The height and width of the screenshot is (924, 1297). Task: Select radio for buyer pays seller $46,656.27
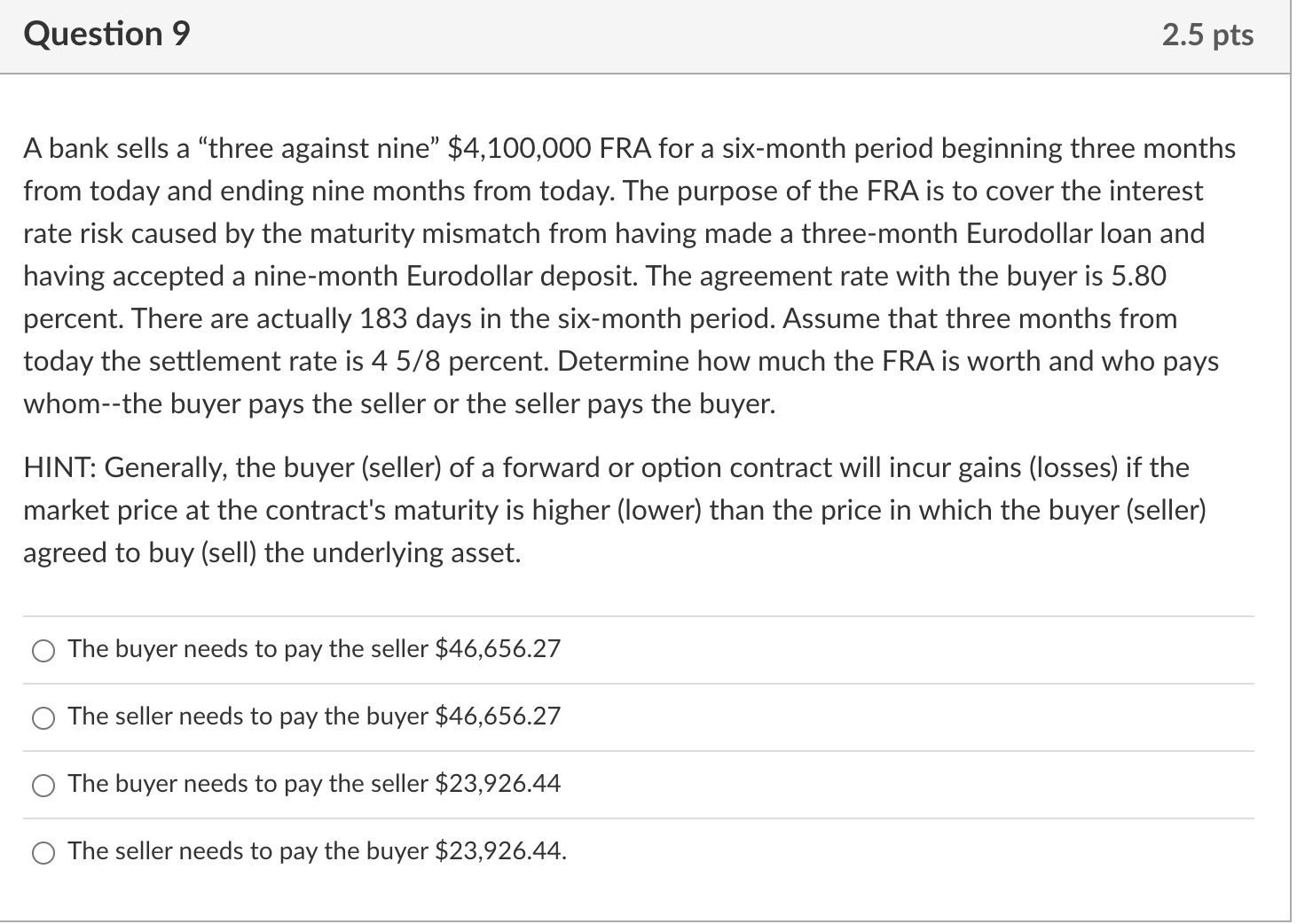coord(43,651)
